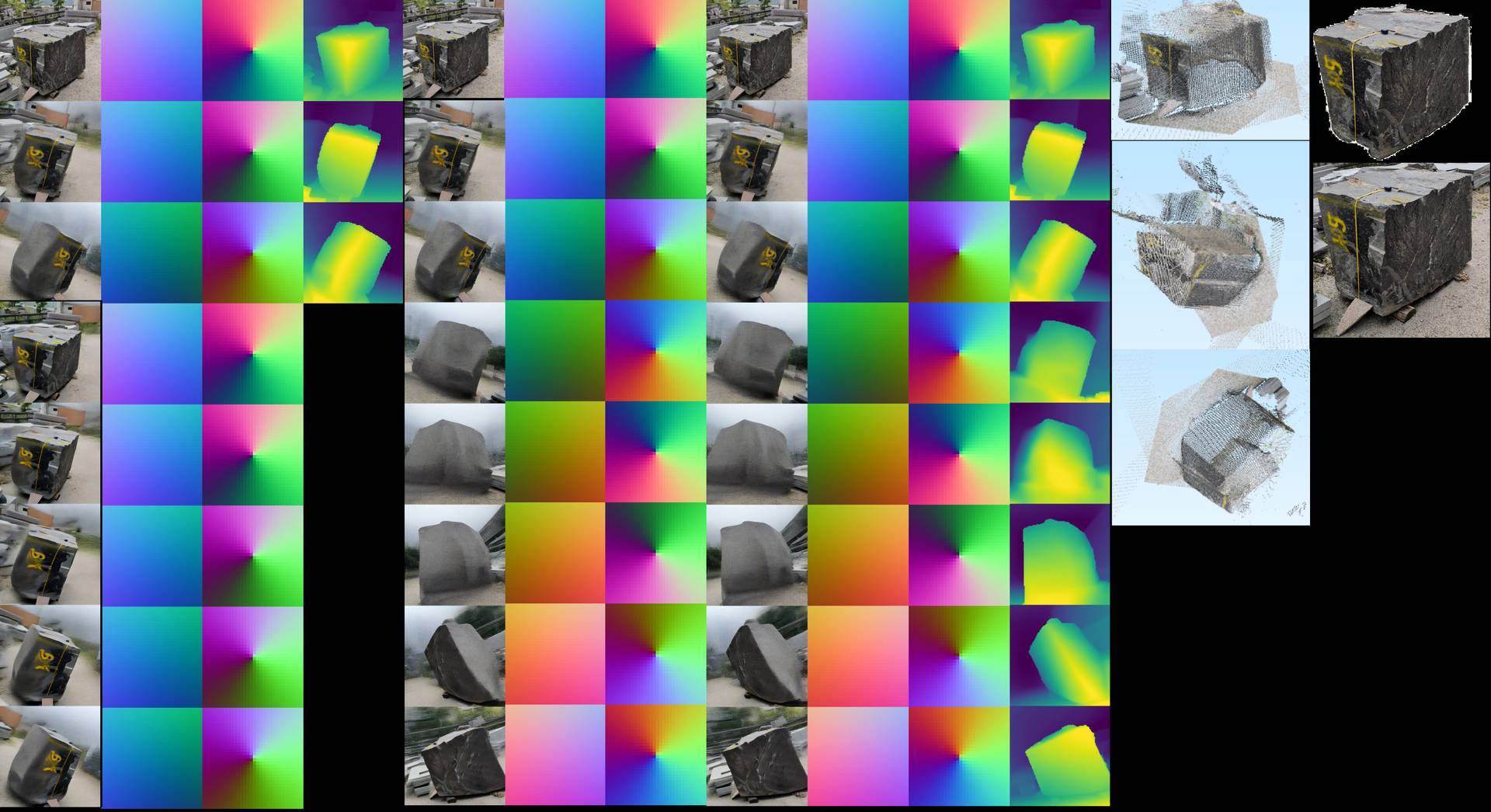Select the top-left stone block photo
This screenshot has height=812, width=1491.
(48, 50)
